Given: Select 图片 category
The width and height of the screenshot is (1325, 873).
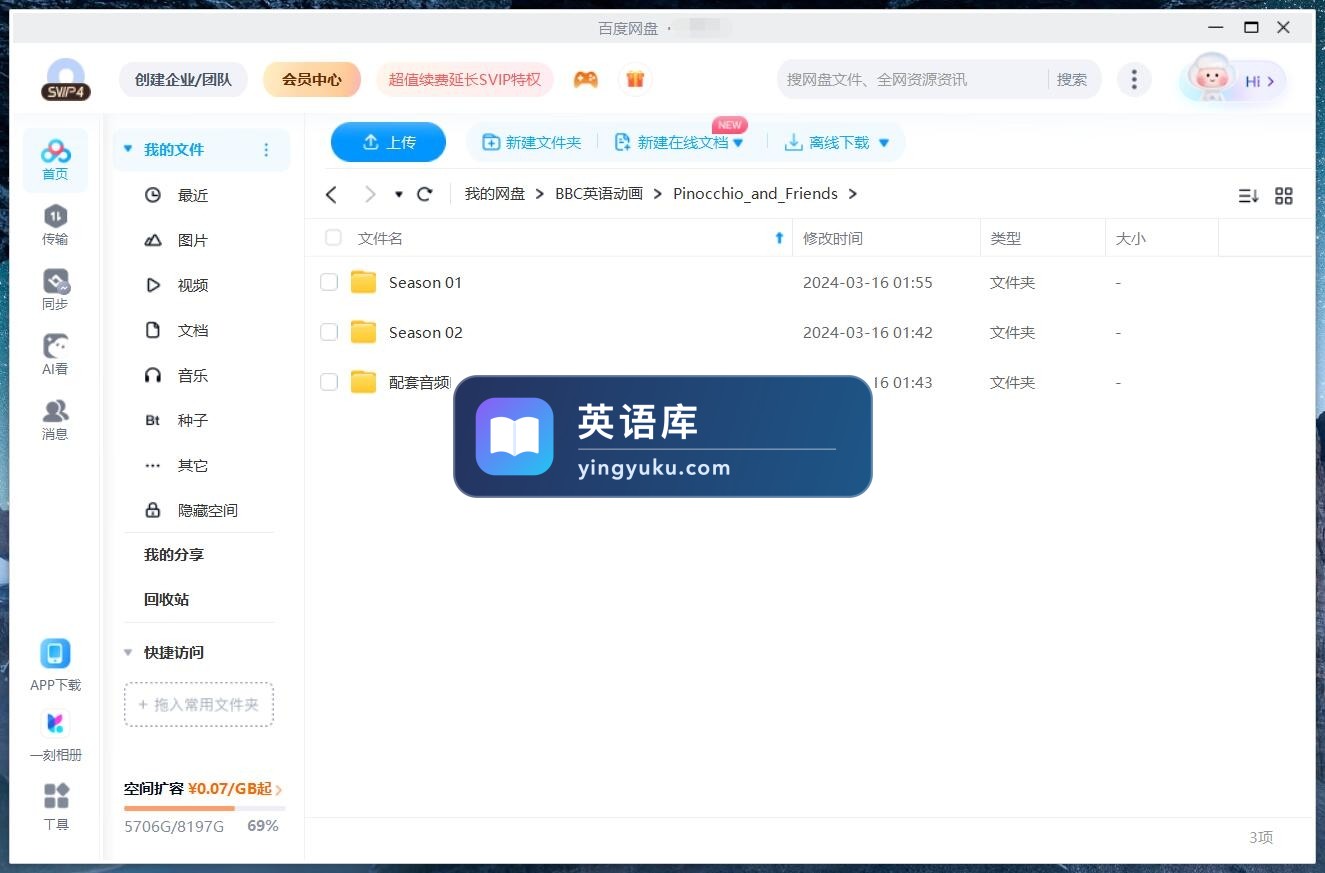Looking at the screenshot, I should click(x=193, y=240).
